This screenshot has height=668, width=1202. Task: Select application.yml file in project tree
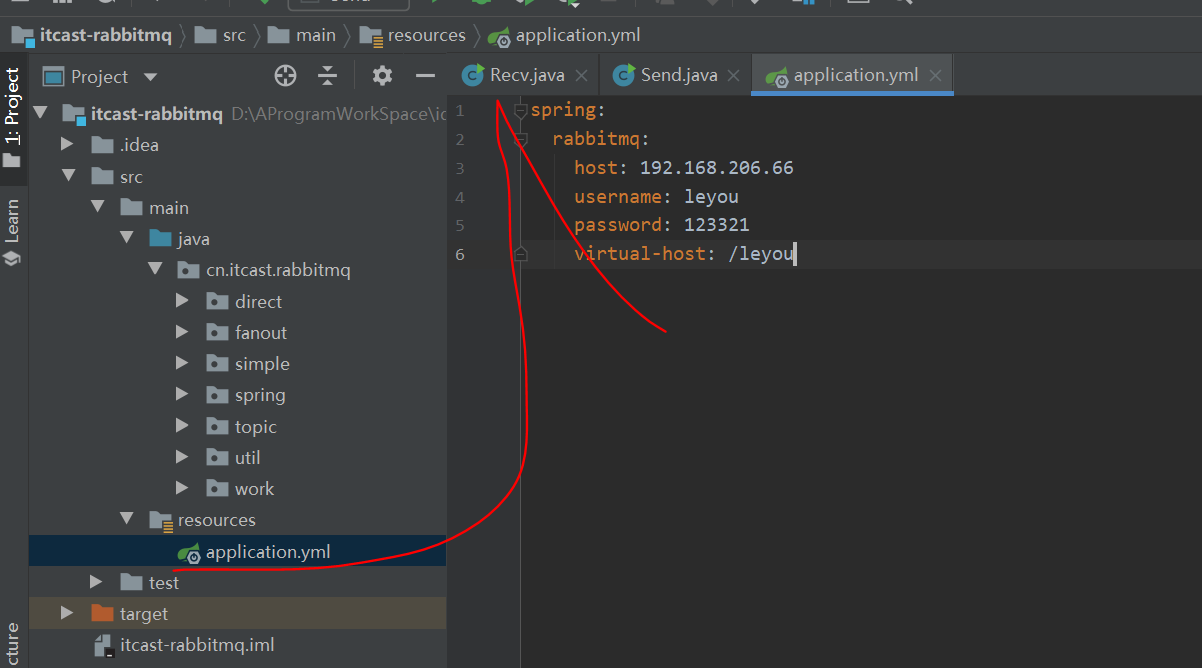[x=268, y=551]
